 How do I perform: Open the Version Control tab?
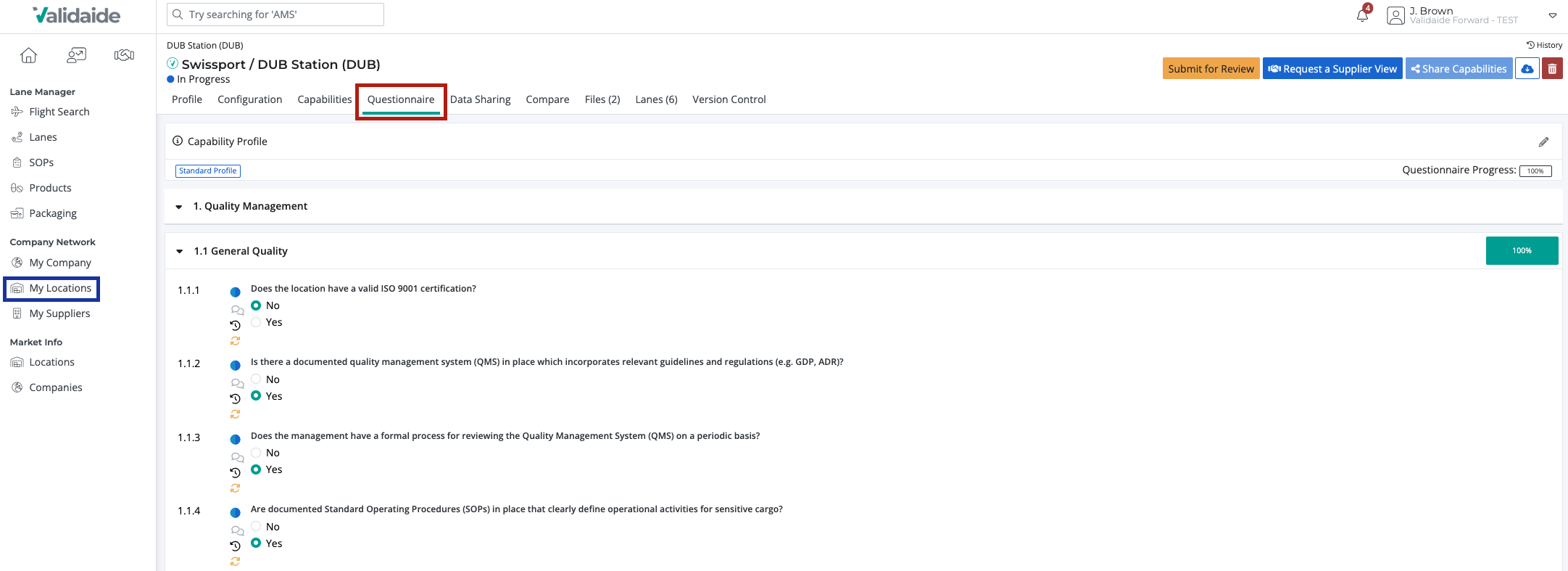coord(729,99)
